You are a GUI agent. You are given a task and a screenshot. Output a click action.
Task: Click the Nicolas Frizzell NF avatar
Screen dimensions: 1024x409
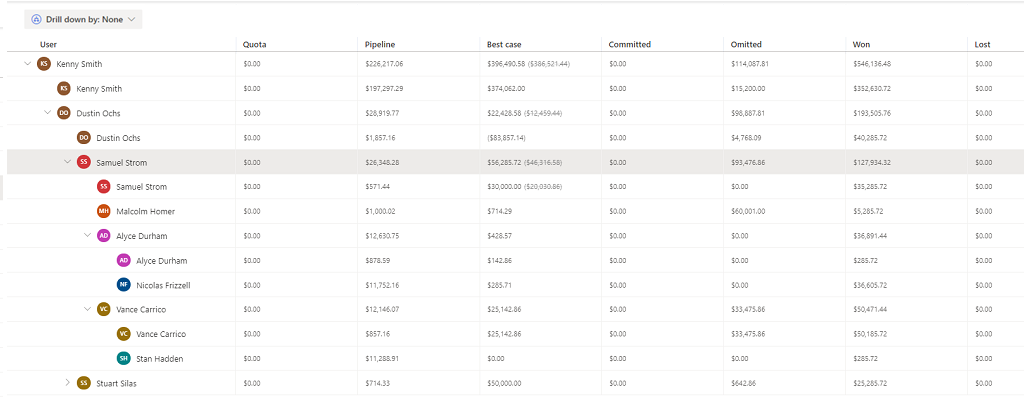[x=123, y=285]
